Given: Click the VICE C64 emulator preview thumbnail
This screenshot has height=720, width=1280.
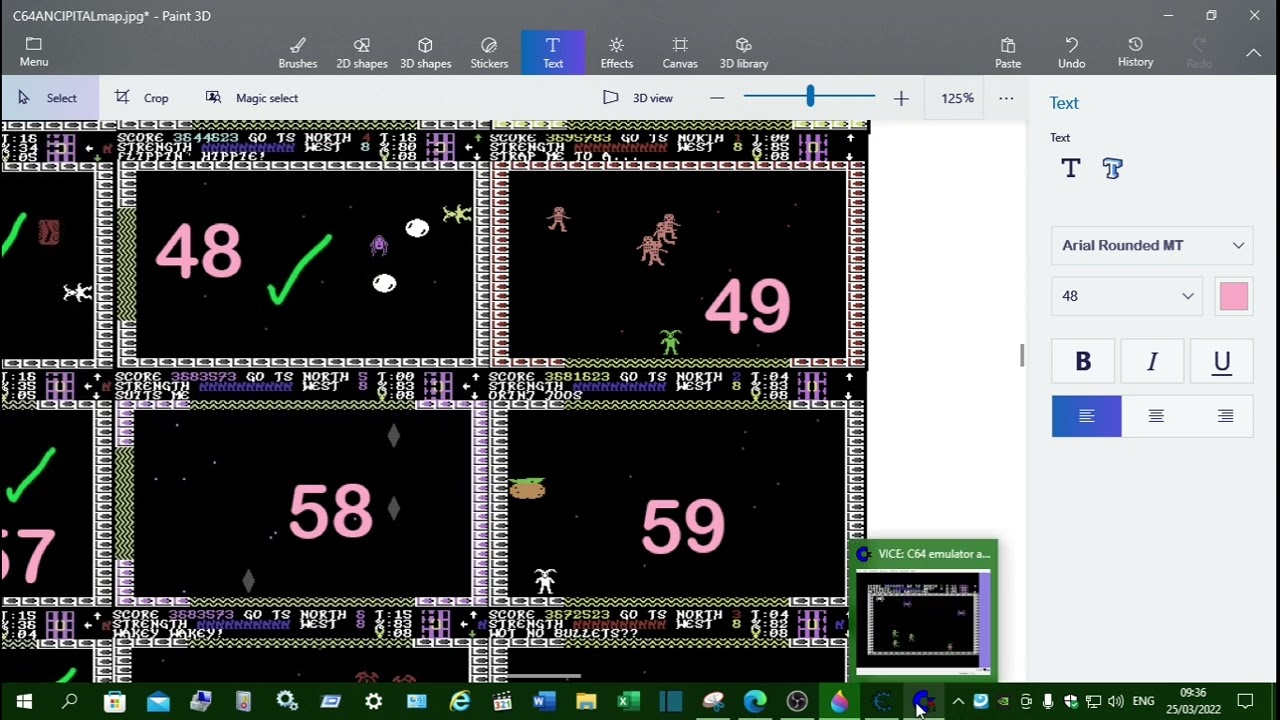Looking at the screenshot, I should [923, 621].
